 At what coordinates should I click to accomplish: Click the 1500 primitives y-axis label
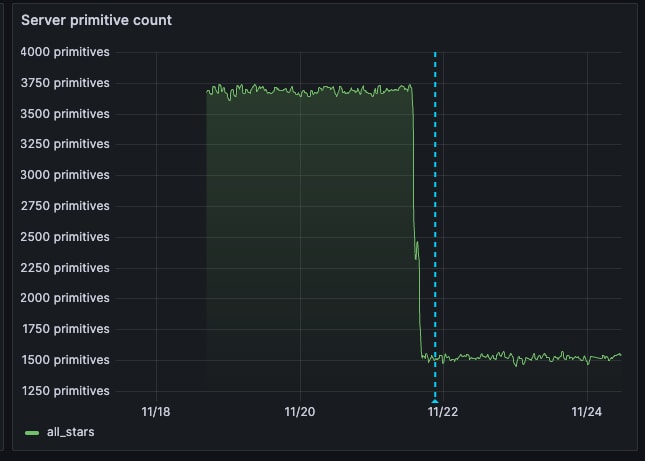point(64,360)
